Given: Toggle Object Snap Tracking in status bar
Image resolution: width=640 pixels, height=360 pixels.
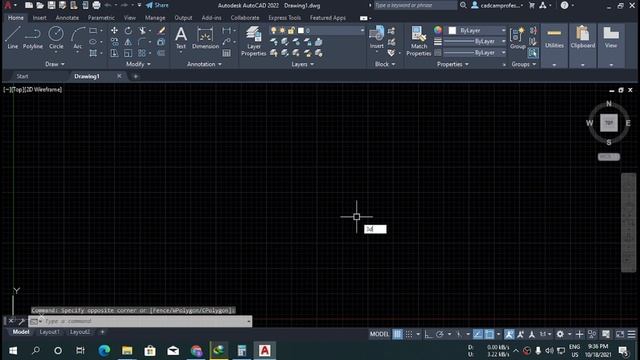Looking at the screenshot, I should [x=478, y=334].
